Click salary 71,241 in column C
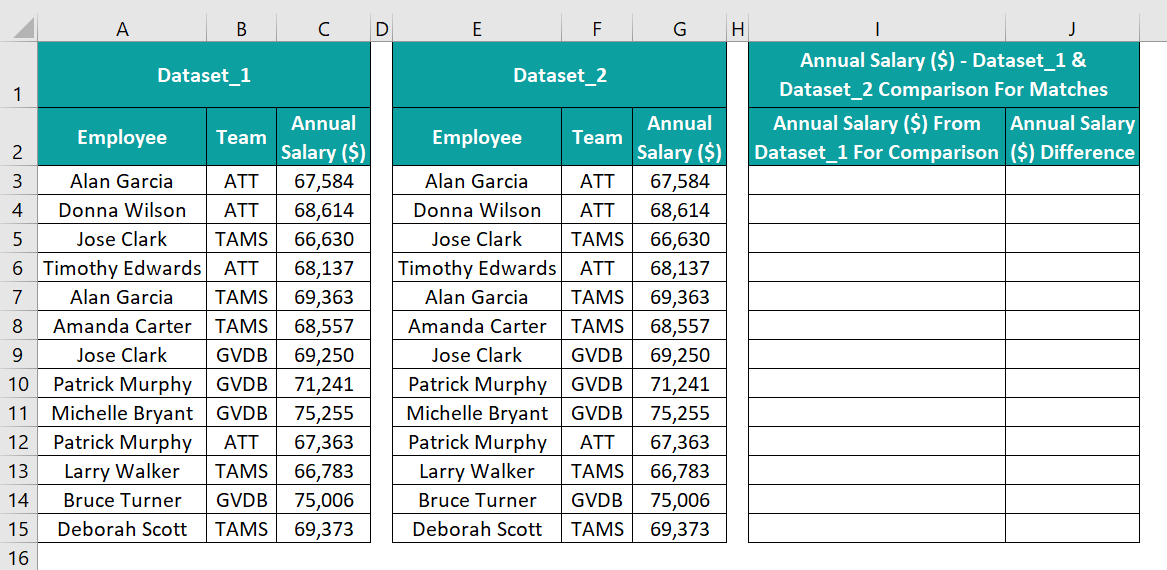Viewport: 1167px width, 570px height. click(x=323, y=384)
